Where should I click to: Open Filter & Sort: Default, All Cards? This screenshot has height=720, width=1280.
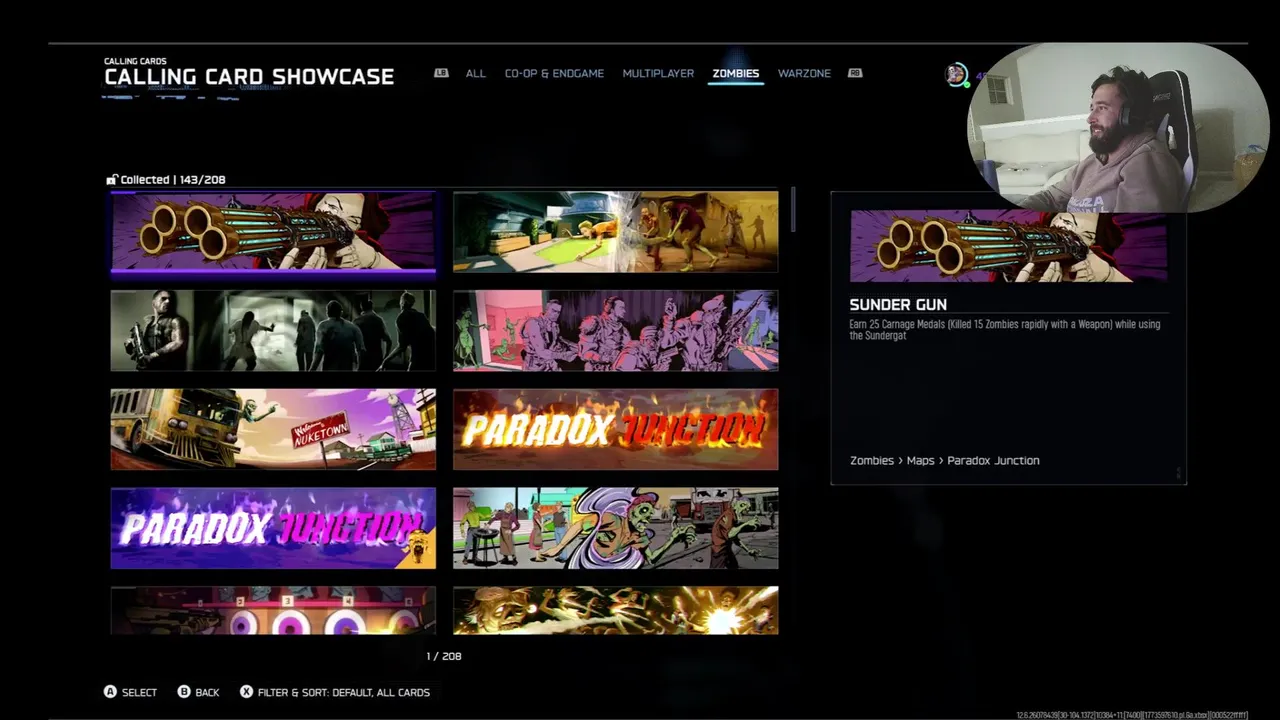point(344,692)
